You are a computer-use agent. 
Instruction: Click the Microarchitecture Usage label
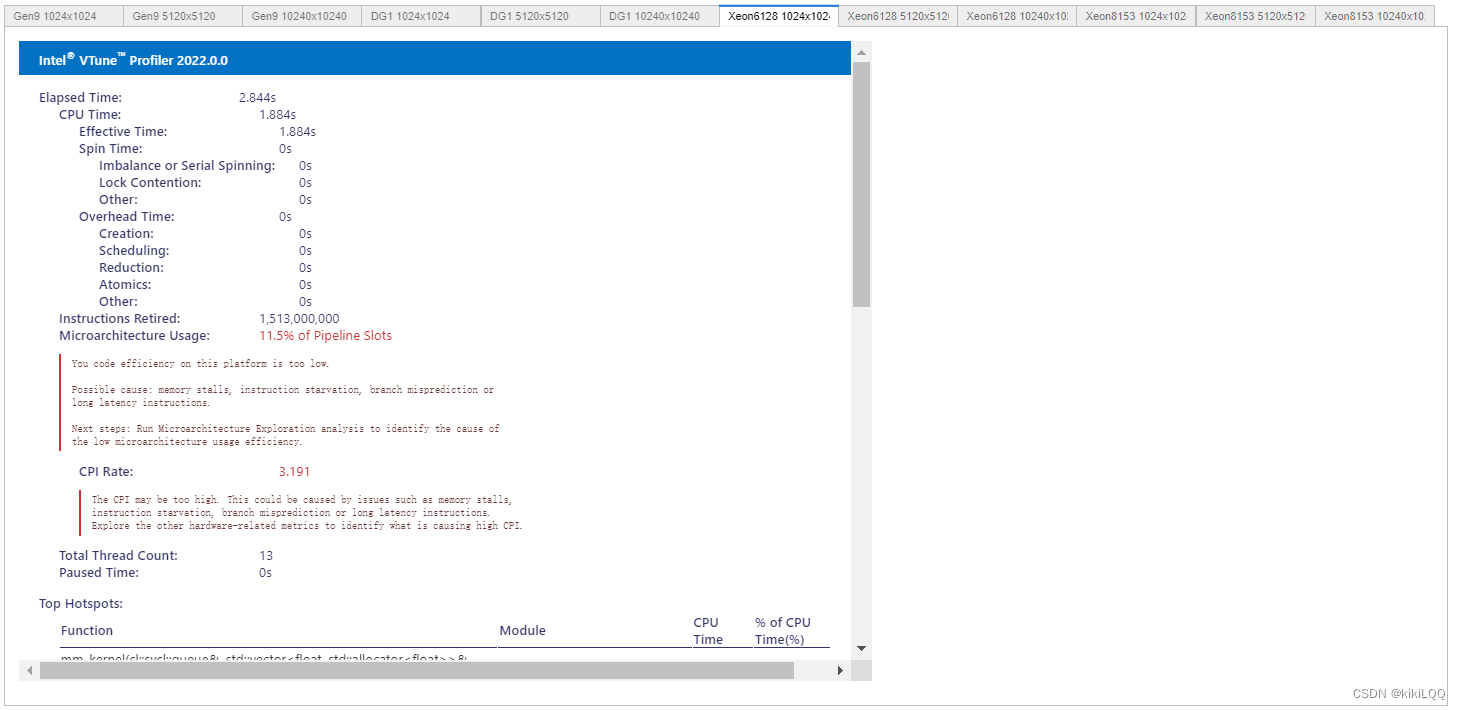(134, 336)
